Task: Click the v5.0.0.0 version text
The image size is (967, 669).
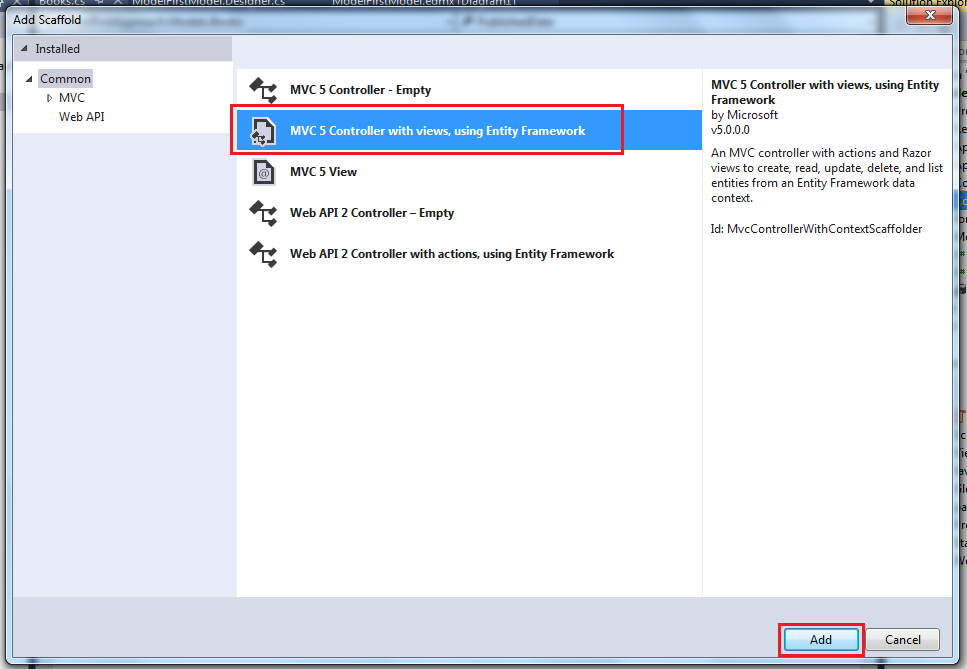Action: pyautogui.click(x=730, y=130)
